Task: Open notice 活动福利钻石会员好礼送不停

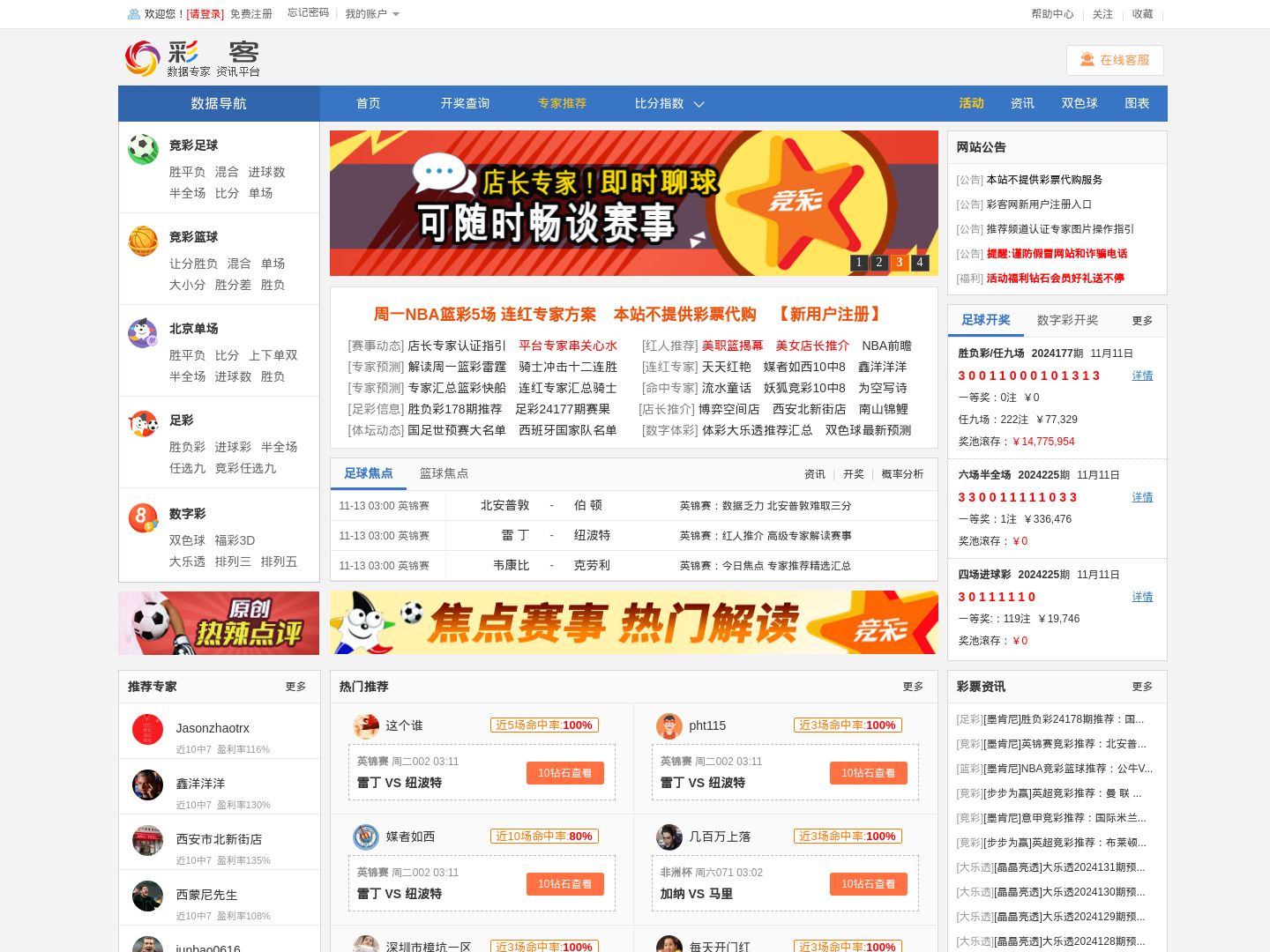Action: coord(1055,279)
